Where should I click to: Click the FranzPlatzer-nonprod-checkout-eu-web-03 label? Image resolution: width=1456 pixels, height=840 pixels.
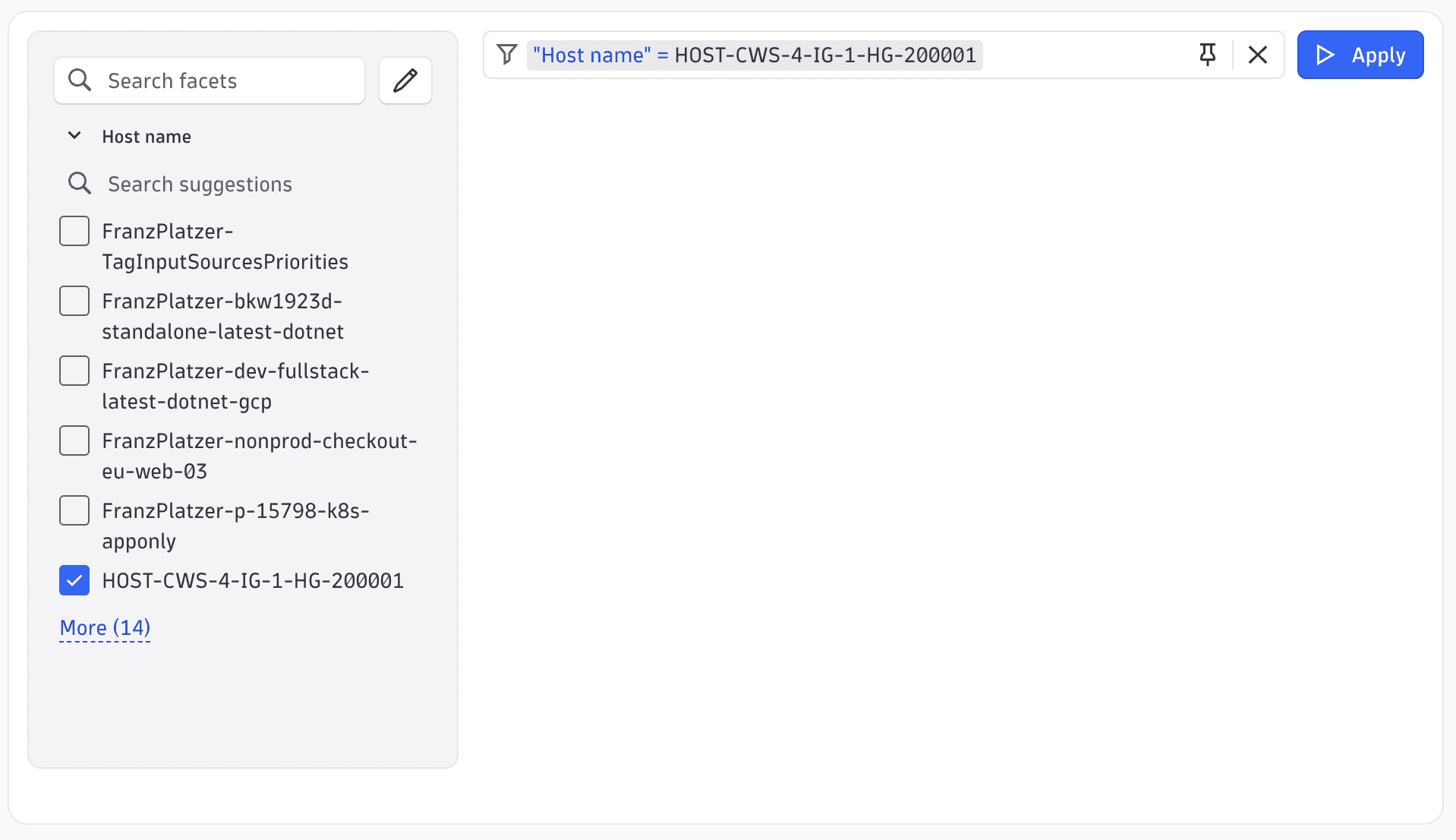click(x=260, y=456)
